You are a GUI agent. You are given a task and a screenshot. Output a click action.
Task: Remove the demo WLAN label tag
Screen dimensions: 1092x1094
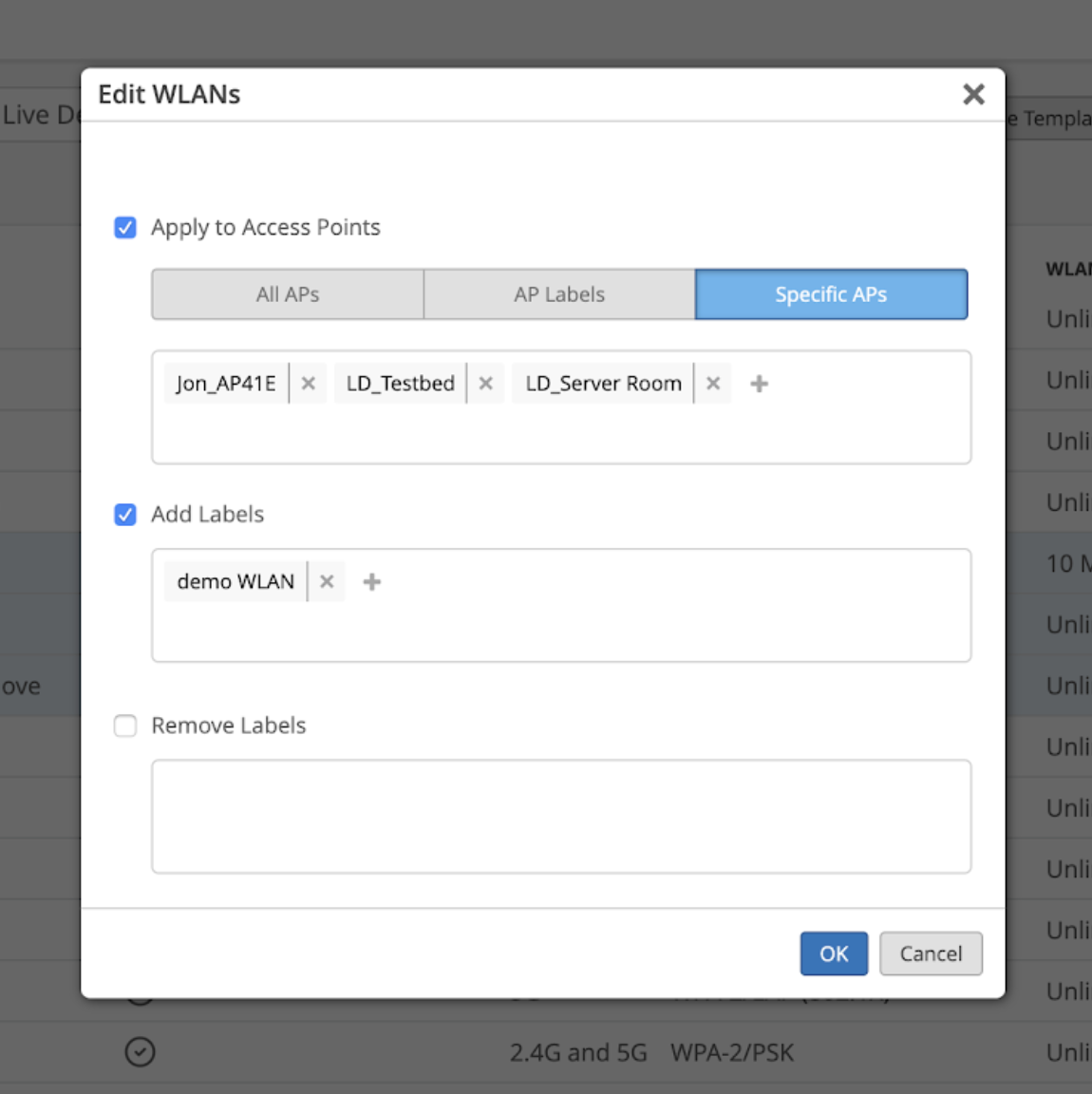pyautogui.click(x=327, y=582)
